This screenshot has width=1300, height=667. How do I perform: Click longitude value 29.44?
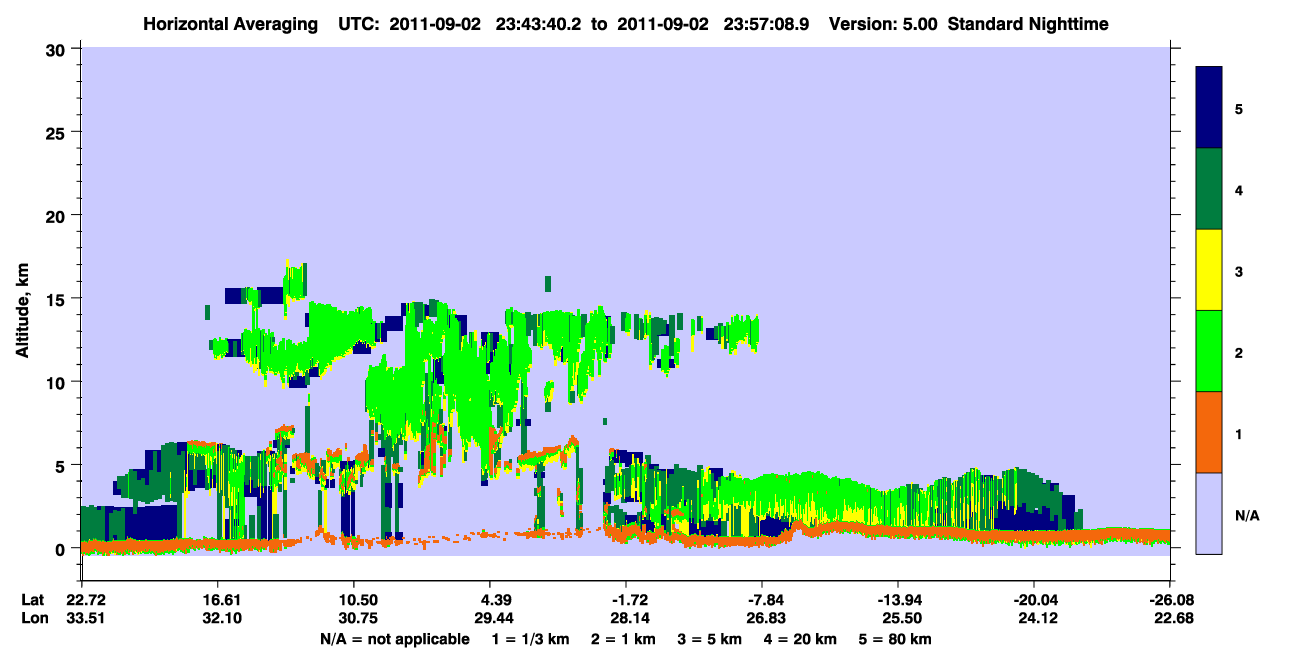pyautogui.click(x=490, y=618)
